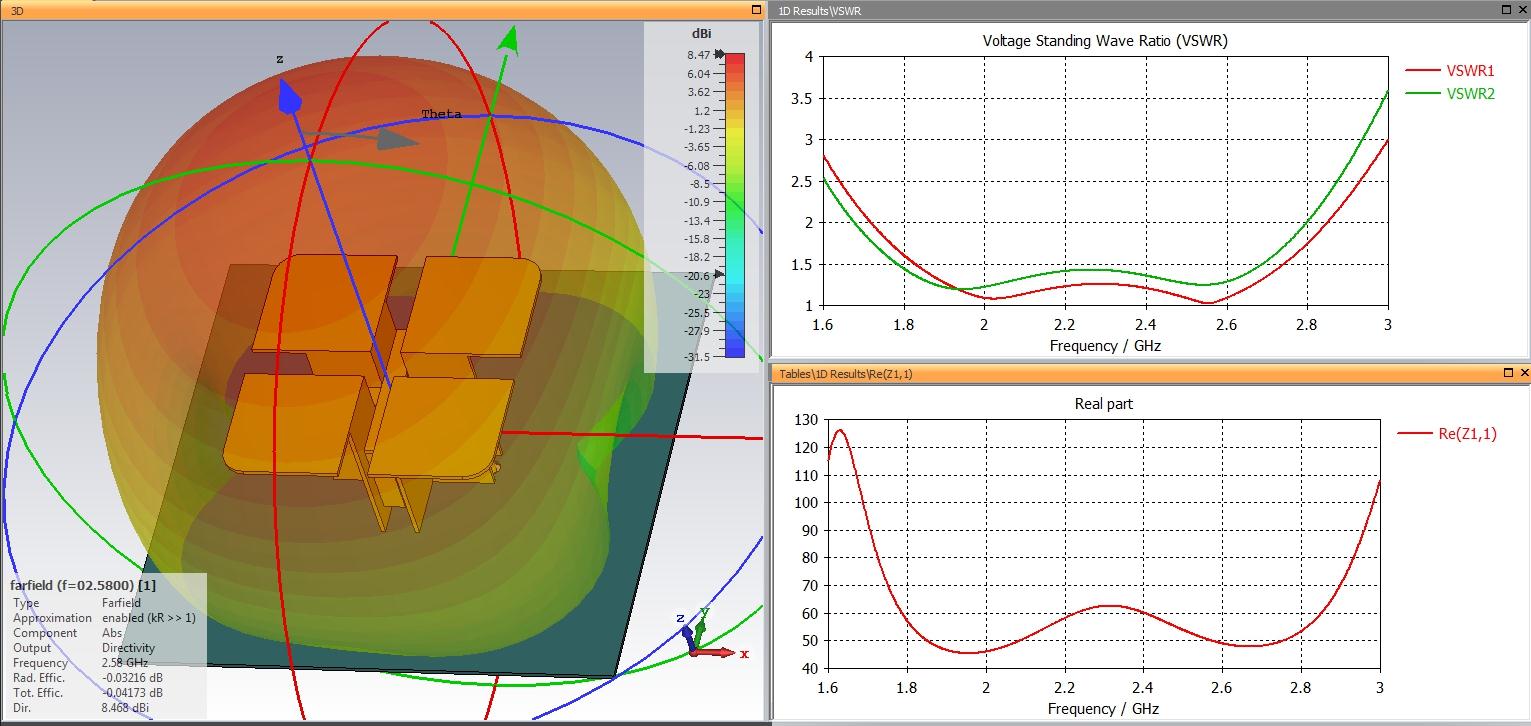Viewport: 1531px width, 726px height.
Task: Click the '-0.03216 dB' radiation efficiency value
Action: 132,678
